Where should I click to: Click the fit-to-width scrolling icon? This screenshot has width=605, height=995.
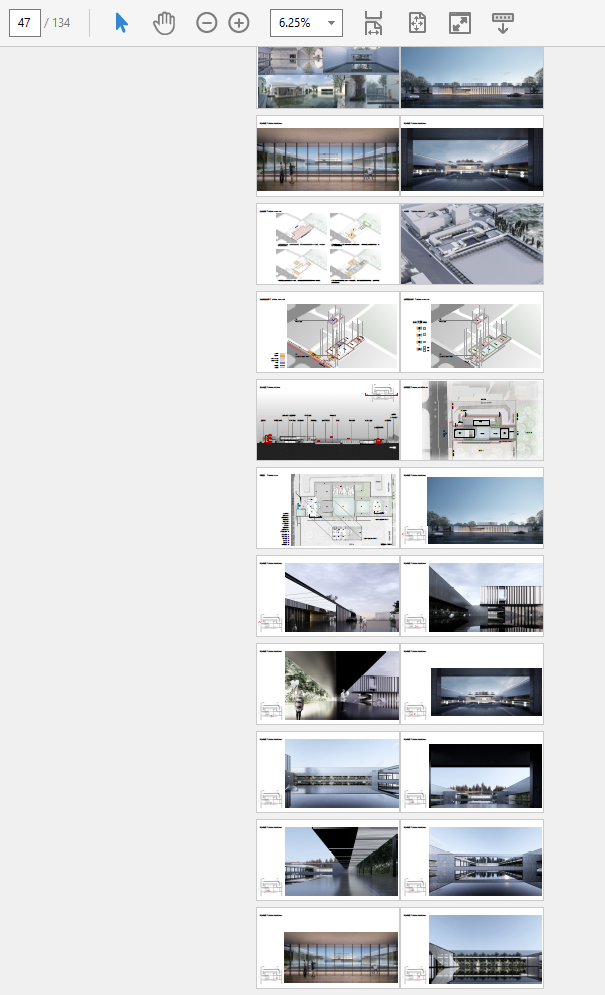(x=373, y=23)
